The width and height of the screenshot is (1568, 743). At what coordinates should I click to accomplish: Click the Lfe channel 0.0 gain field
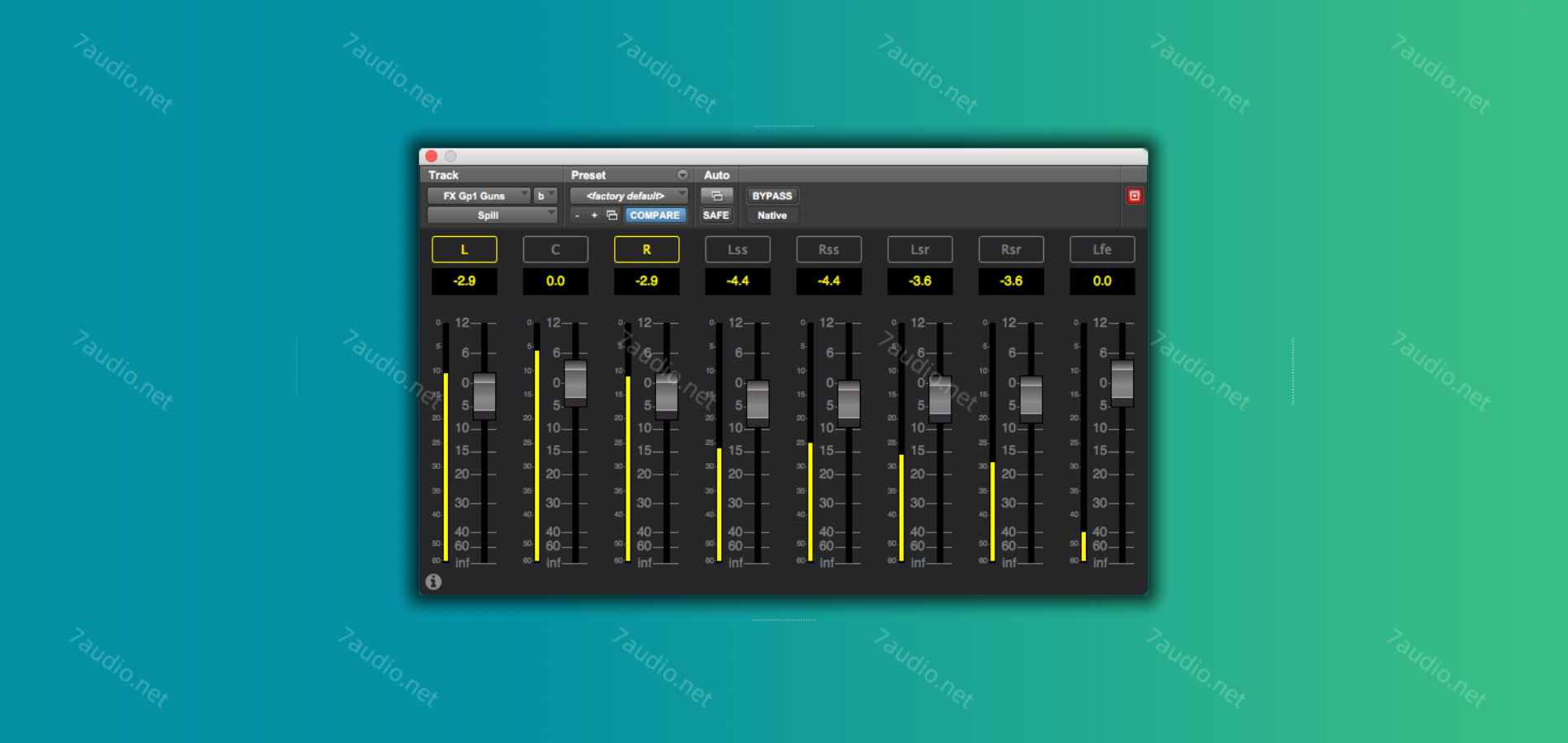pyautogui.click(x=1103, y=282)
